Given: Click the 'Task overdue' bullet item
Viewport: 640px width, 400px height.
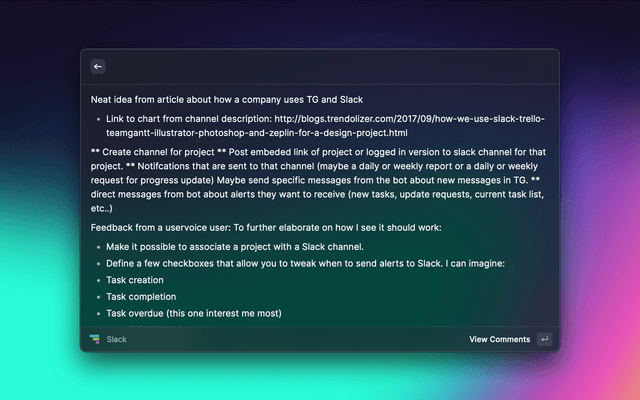Looking at the screenshot, I should click(x=194, y=313).
